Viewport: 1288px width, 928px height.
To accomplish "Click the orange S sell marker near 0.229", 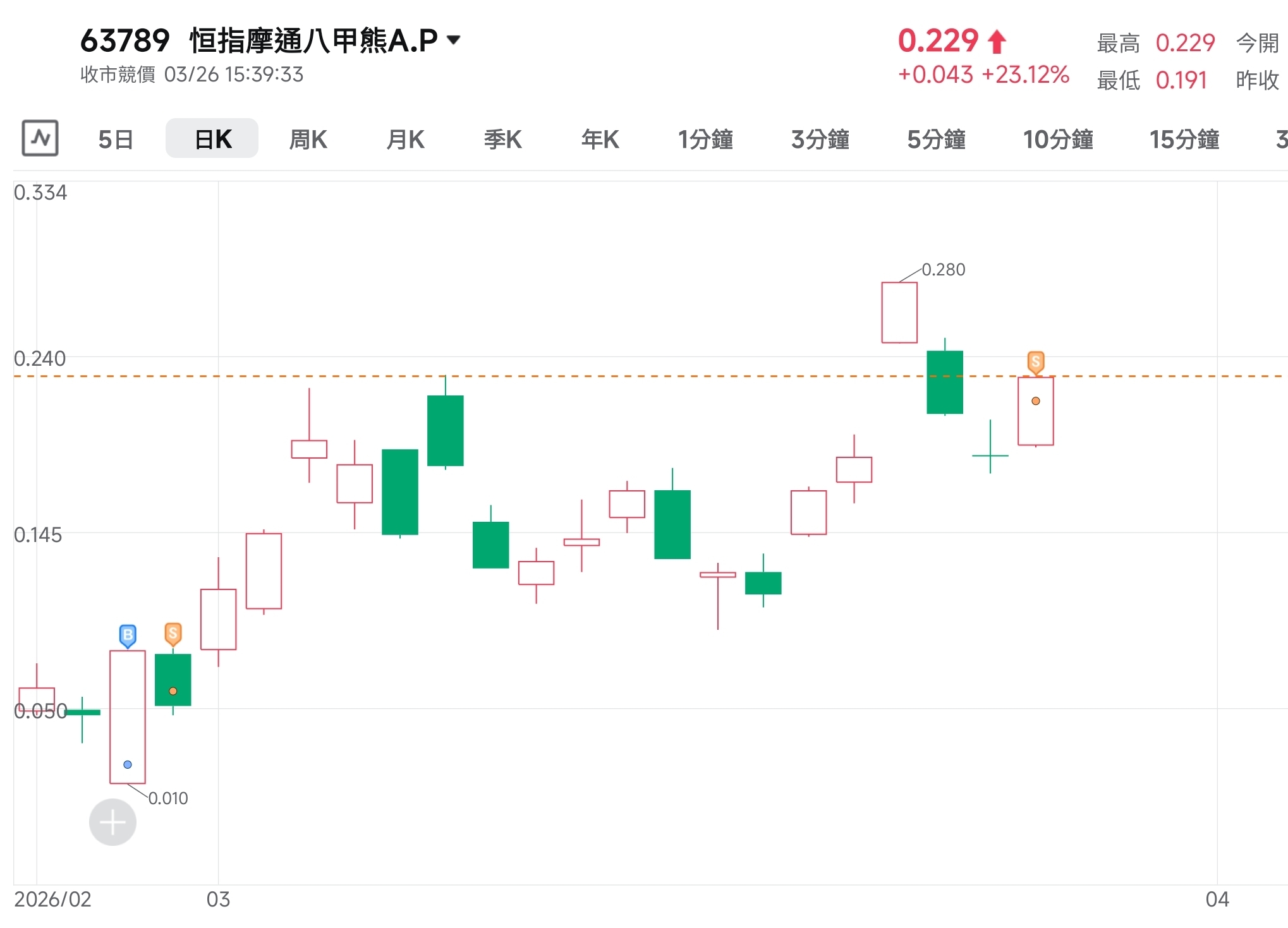I will pos(1036,361).
